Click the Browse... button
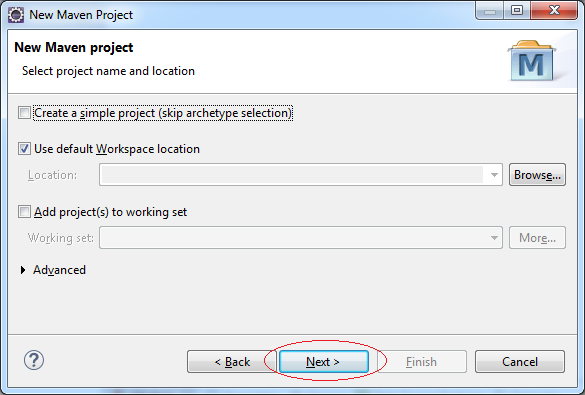Viewport: 585px width, 395px height. click(537, 175)
